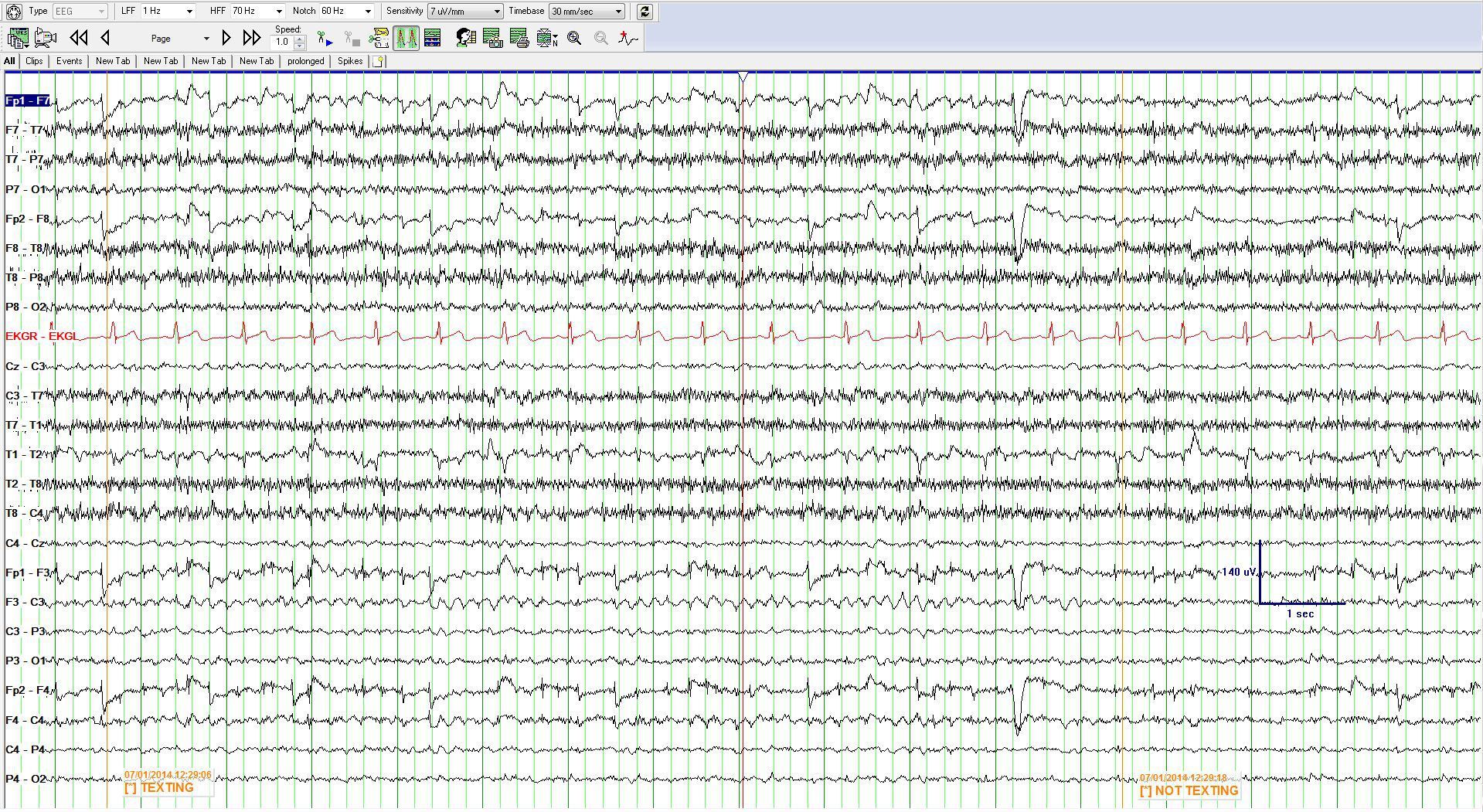The width and height of the screenshot is (1483, 812).
Task: Click the print EEG page icon
Action: click(x=519, y=38)
